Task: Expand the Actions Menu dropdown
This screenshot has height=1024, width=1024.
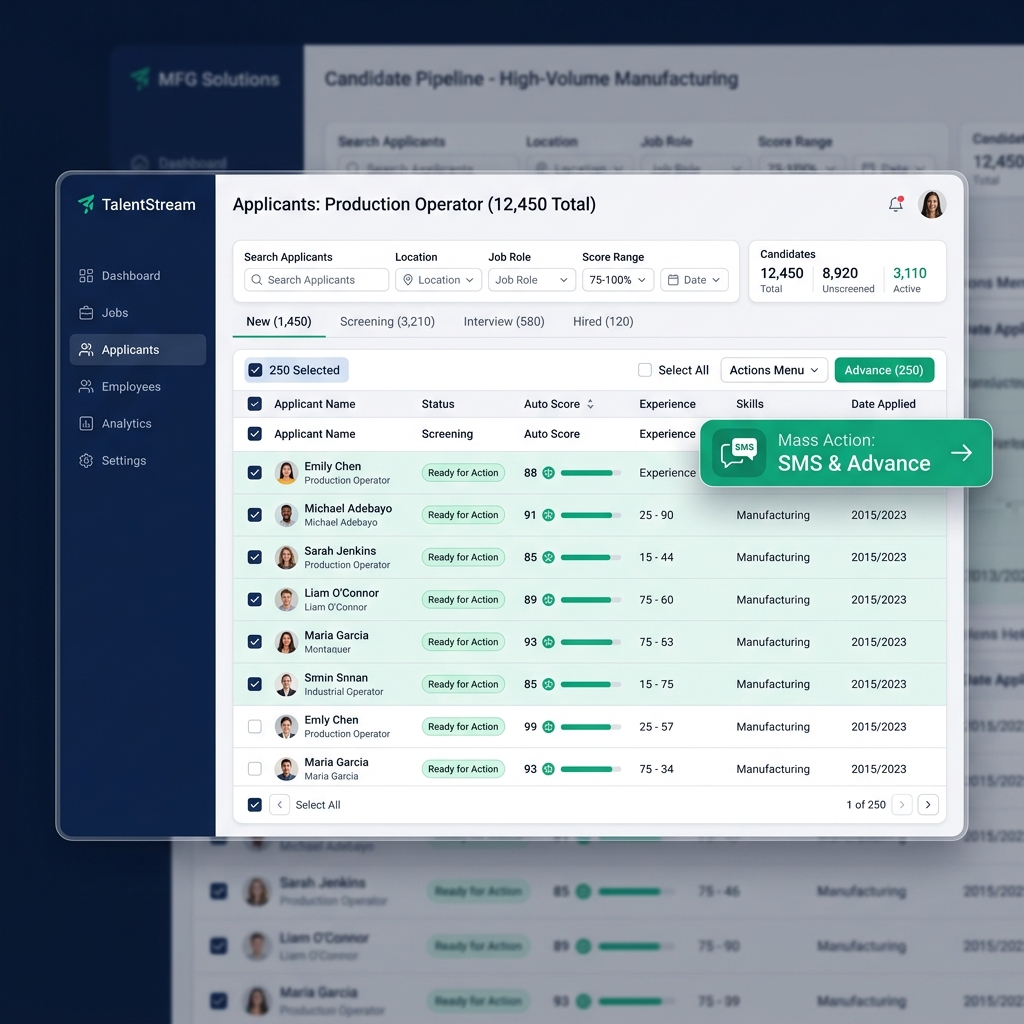Action: point(774,370)
